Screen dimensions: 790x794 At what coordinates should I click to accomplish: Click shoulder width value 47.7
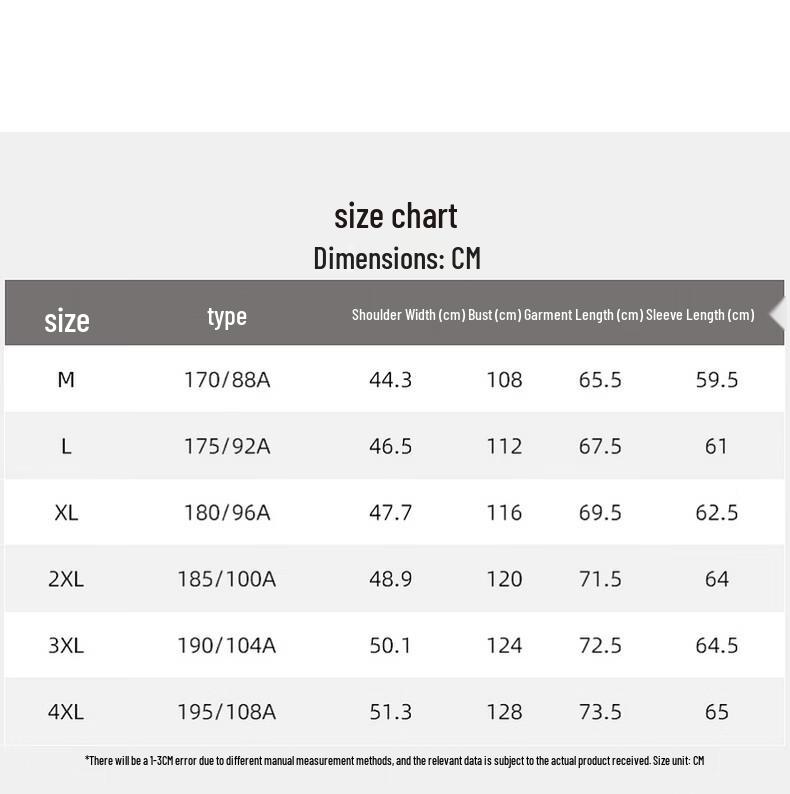390,512
